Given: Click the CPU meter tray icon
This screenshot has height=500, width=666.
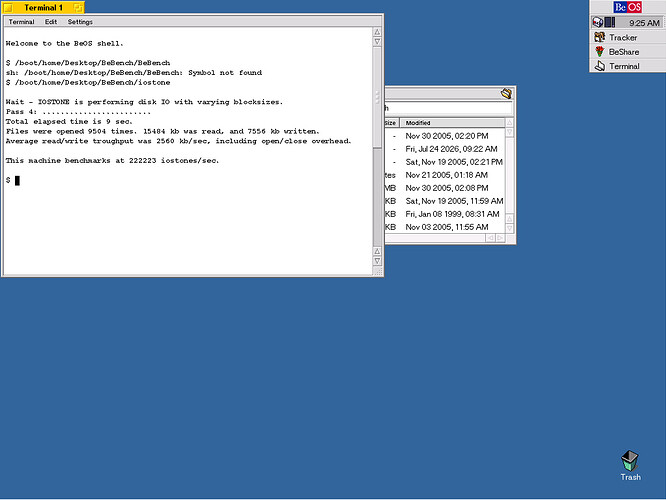Looking at the screenshot, I should (x=610, y=22).
